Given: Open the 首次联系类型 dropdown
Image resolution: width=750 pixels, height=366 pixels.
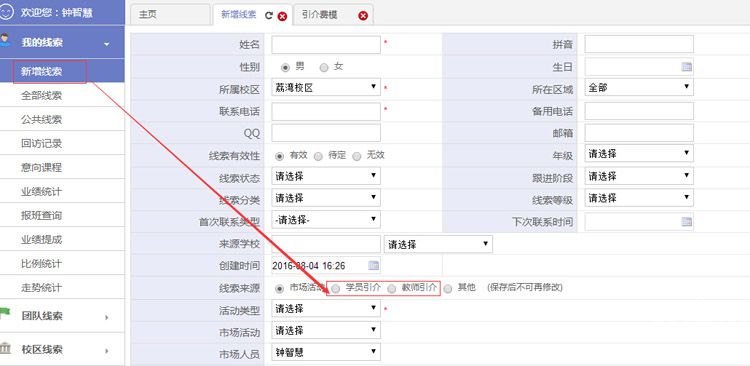Looking at the screenshot, I should (x=326, y=220).
